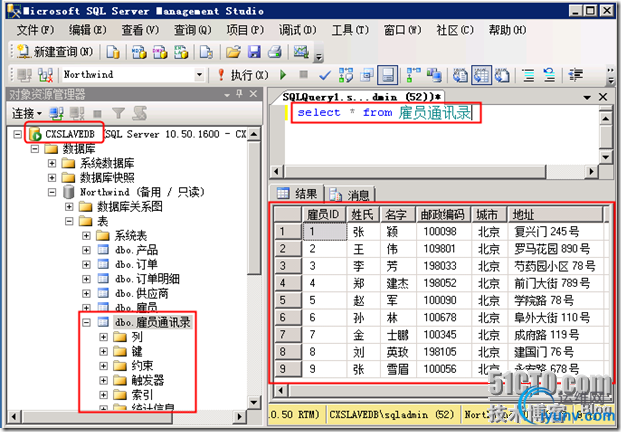The image size is (621, 432).
Task: Click the 地址 column header
Action: coord(554,215)
